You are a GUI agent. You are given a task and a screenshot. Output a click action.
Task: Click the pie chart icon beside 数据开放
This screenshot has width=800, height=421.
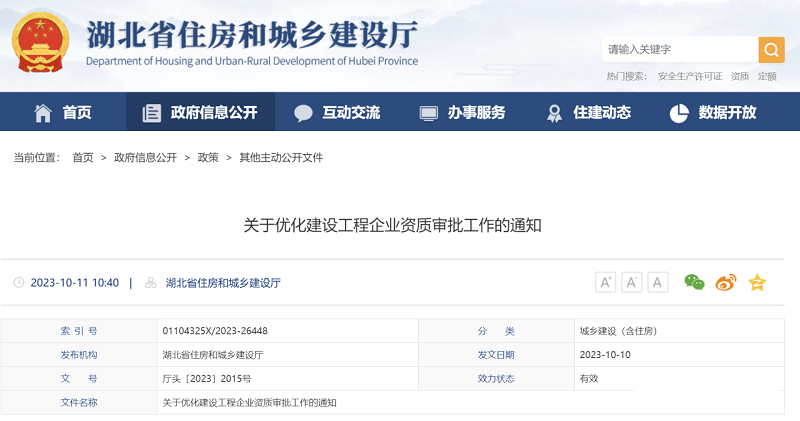679,113
